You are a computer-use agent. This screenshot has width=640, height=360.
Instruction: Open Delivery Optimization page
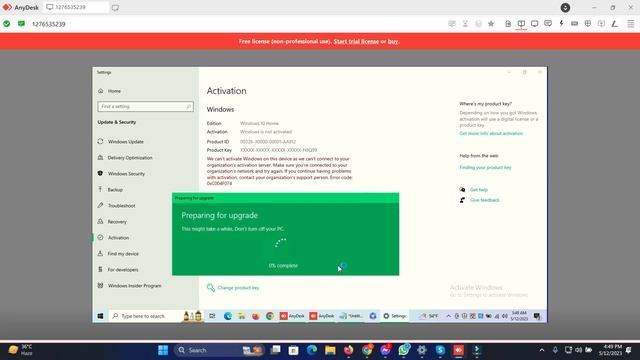[x=125, y=158]
